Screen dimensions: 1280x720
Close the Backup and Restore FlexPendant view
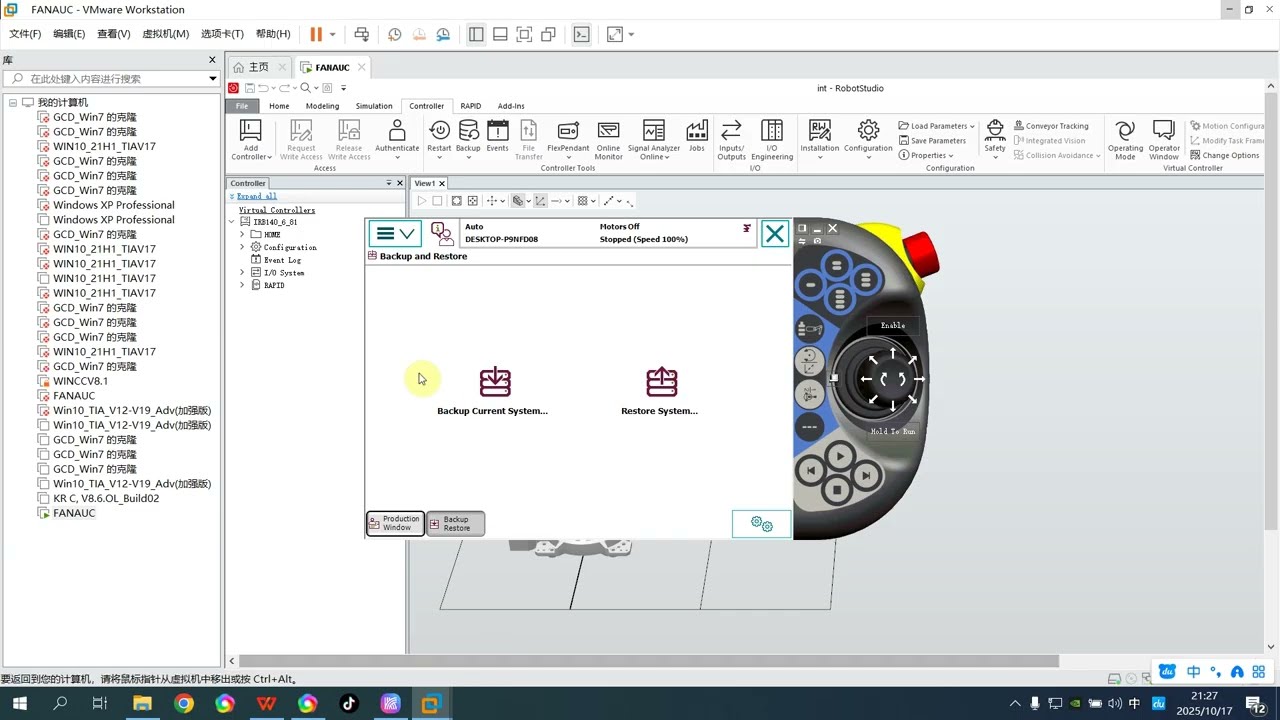click(x=775, y=233)
